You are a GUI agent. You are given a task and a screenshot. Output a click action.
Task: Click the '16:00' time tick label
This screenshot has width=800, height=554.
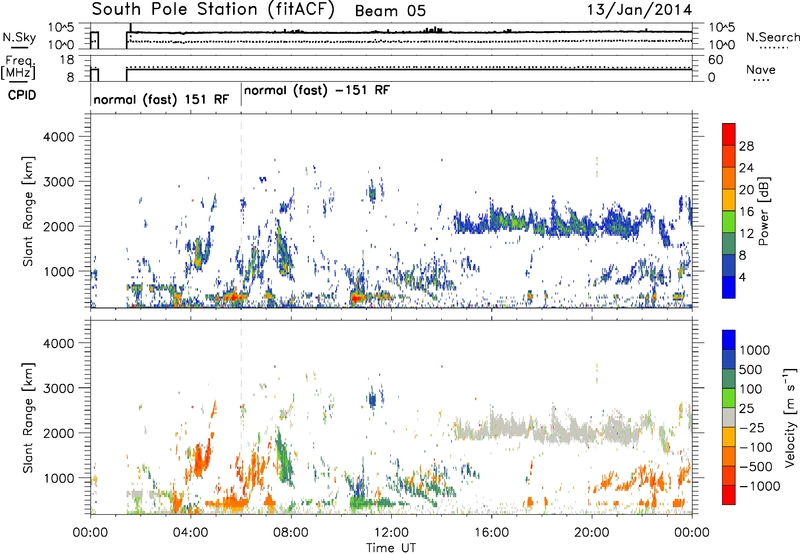click(x=491, y=533)
